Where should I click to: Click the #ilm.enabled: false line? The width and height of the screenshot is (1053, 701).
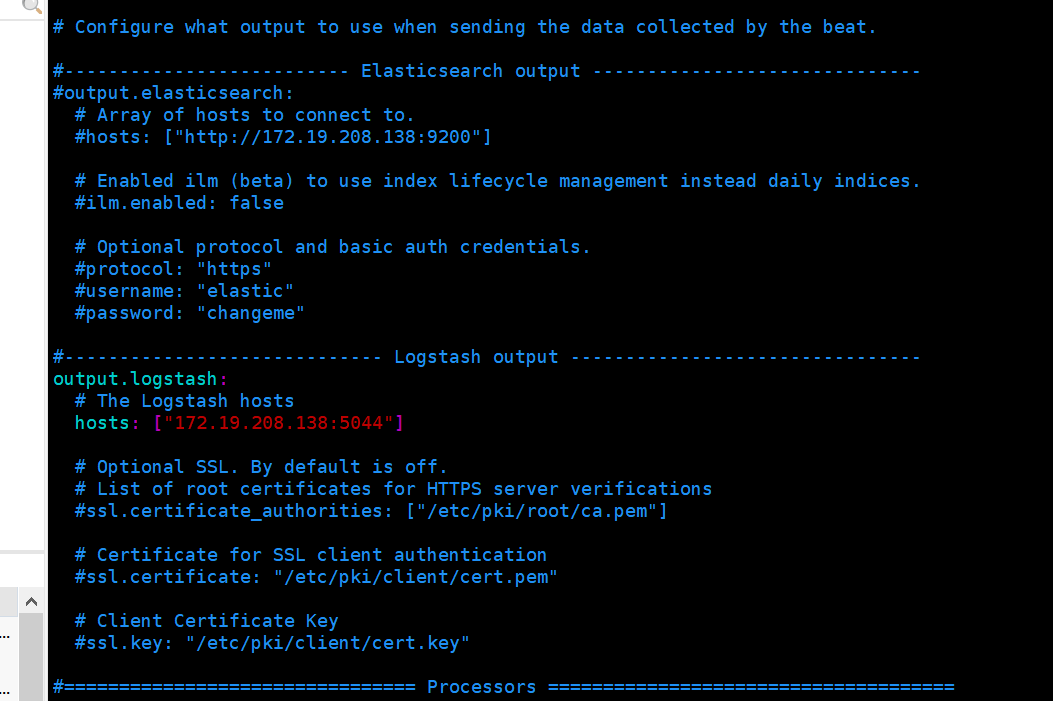(179, 203)
